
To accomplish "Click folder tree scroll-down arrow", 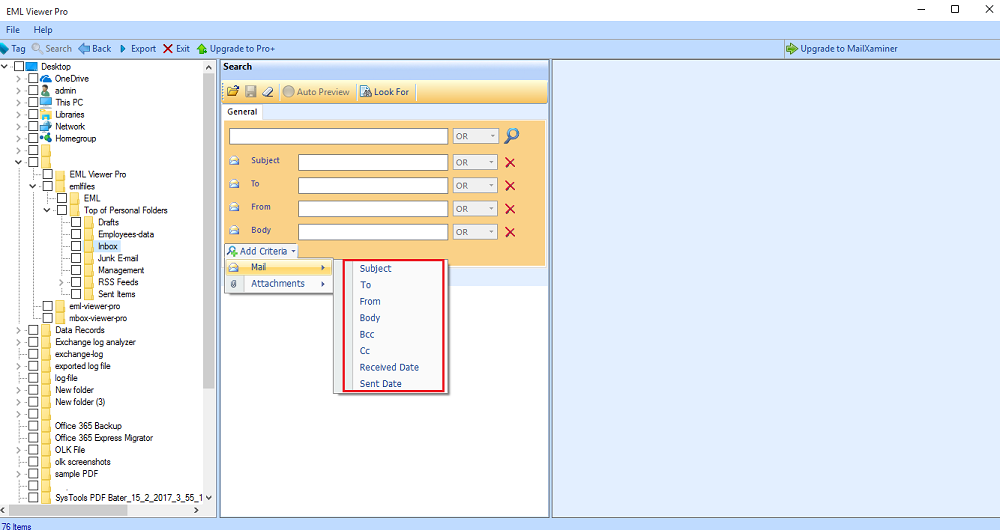I will (x=209, y=497).
